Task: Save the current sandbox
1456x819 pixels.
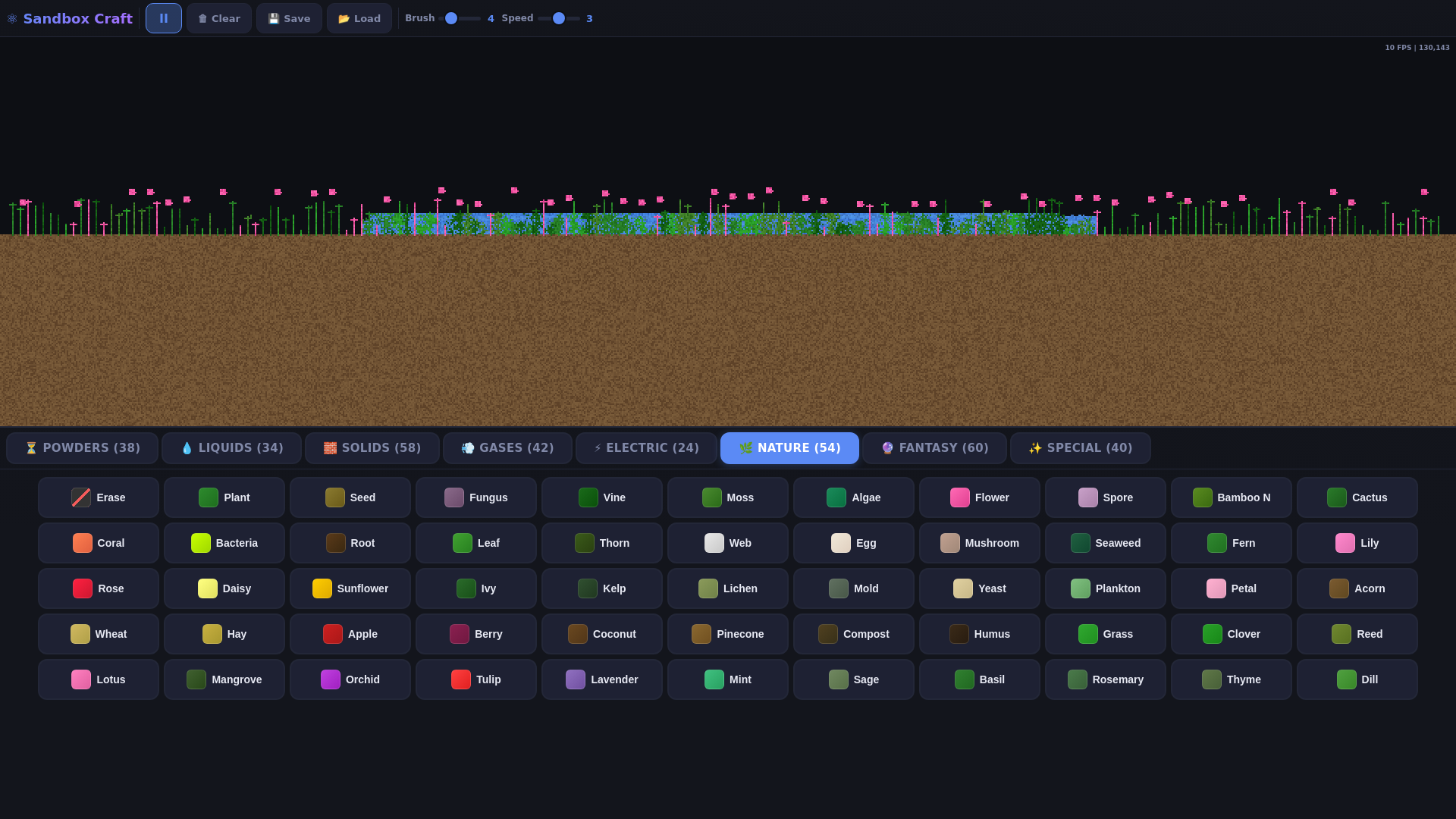Action: pos(289,18)
